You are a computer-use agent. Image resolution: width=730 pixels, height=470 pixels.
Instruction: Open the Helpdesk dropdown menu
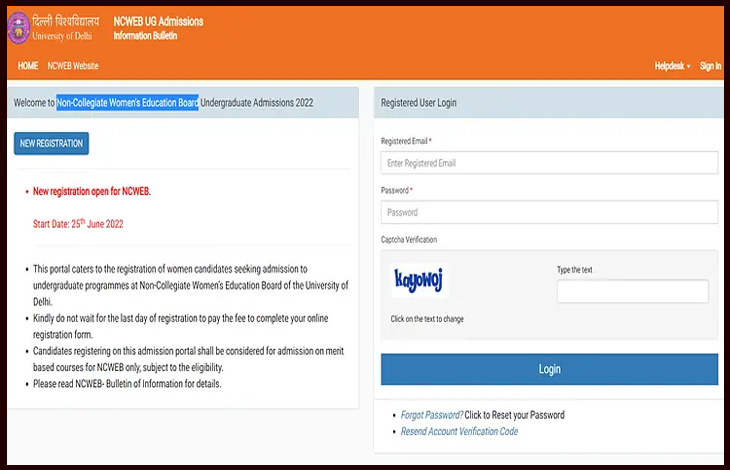click(672, 66)
